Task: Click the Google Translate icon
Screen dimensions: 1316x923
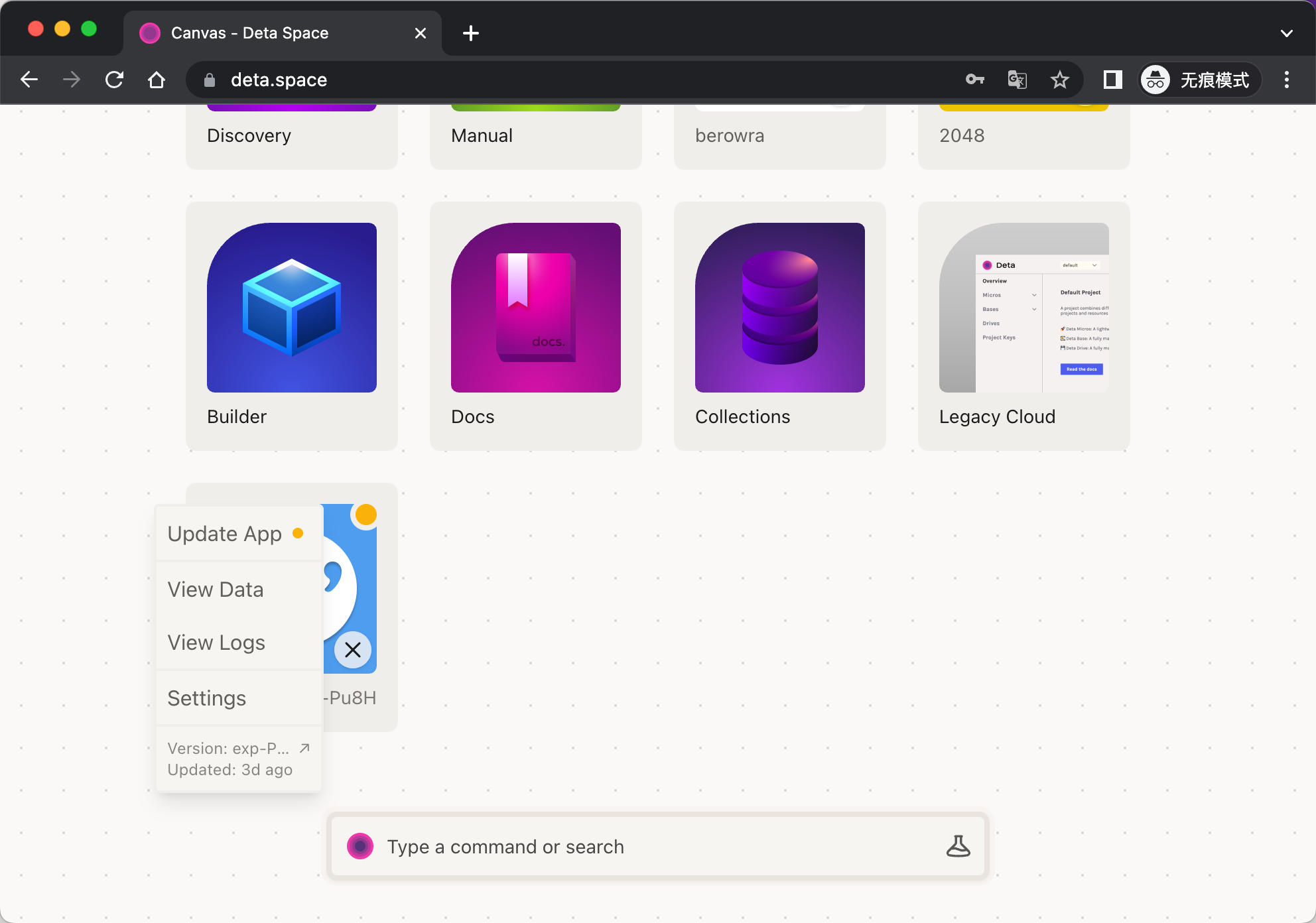Action: 1017,80
